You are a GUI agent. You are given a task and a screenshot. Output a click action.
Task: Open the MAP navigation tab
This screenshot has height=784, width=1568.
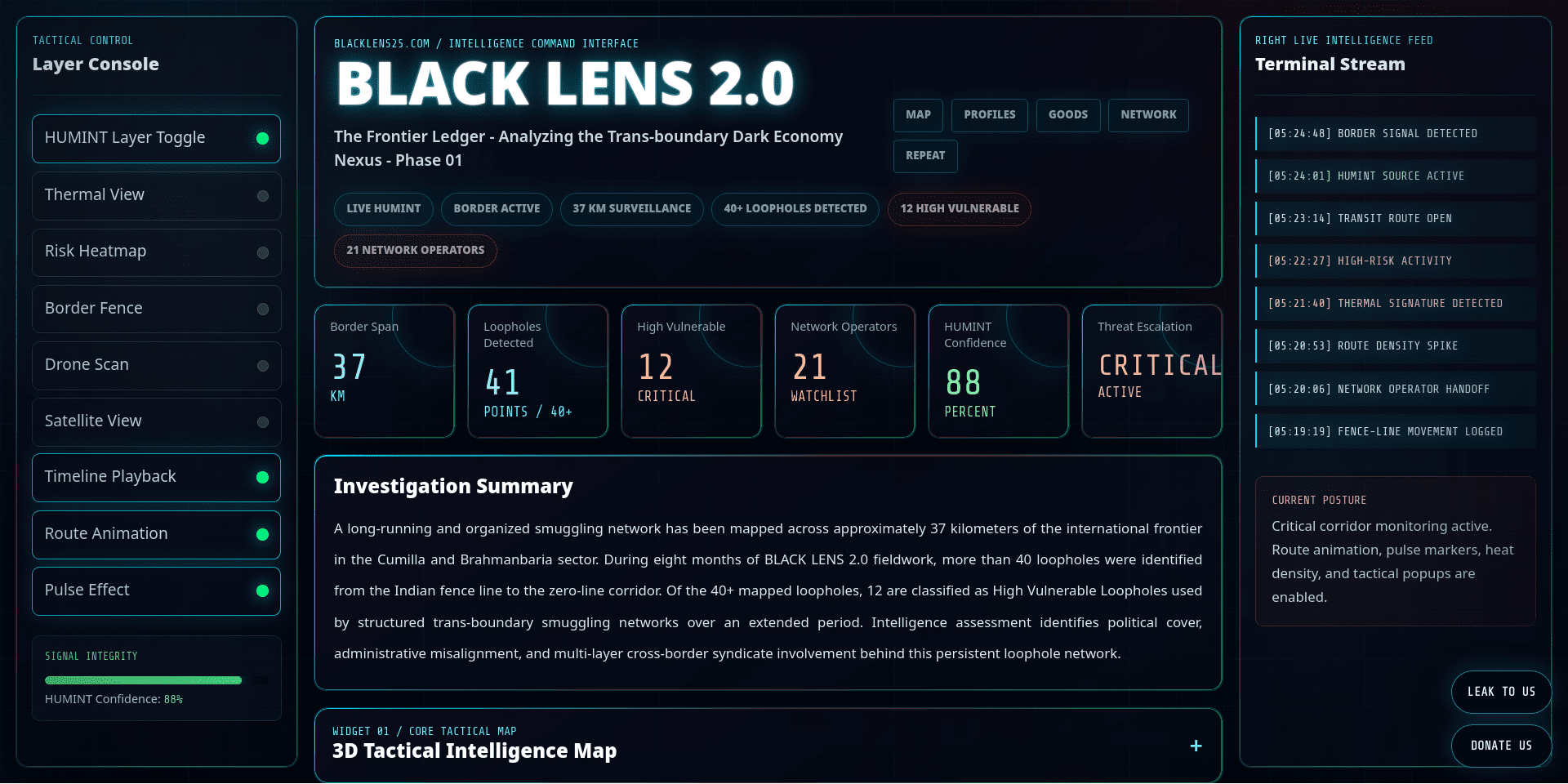[918, 115]
